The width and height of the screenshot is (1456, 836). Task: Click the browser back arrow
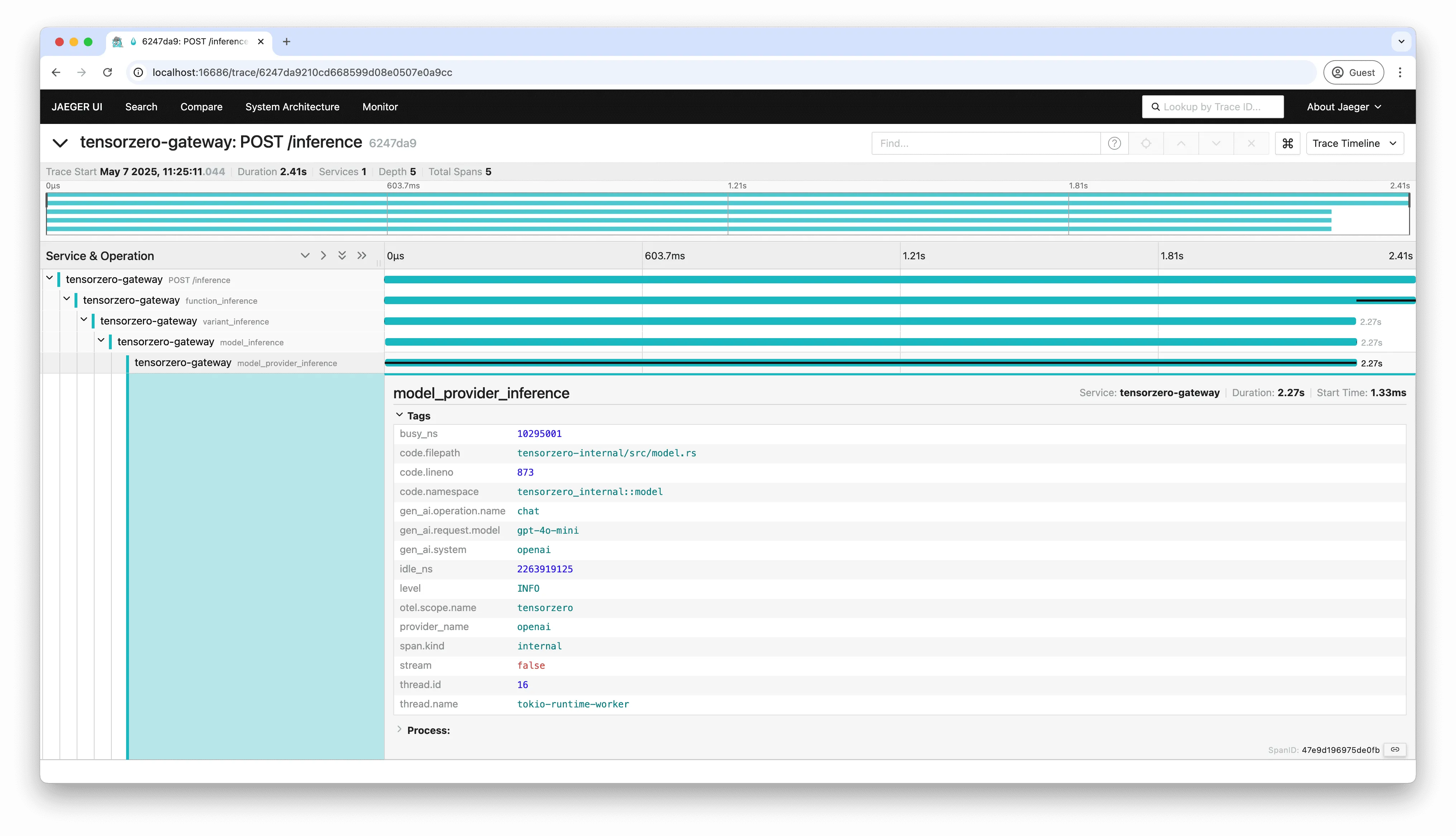[x=56, y=72]
